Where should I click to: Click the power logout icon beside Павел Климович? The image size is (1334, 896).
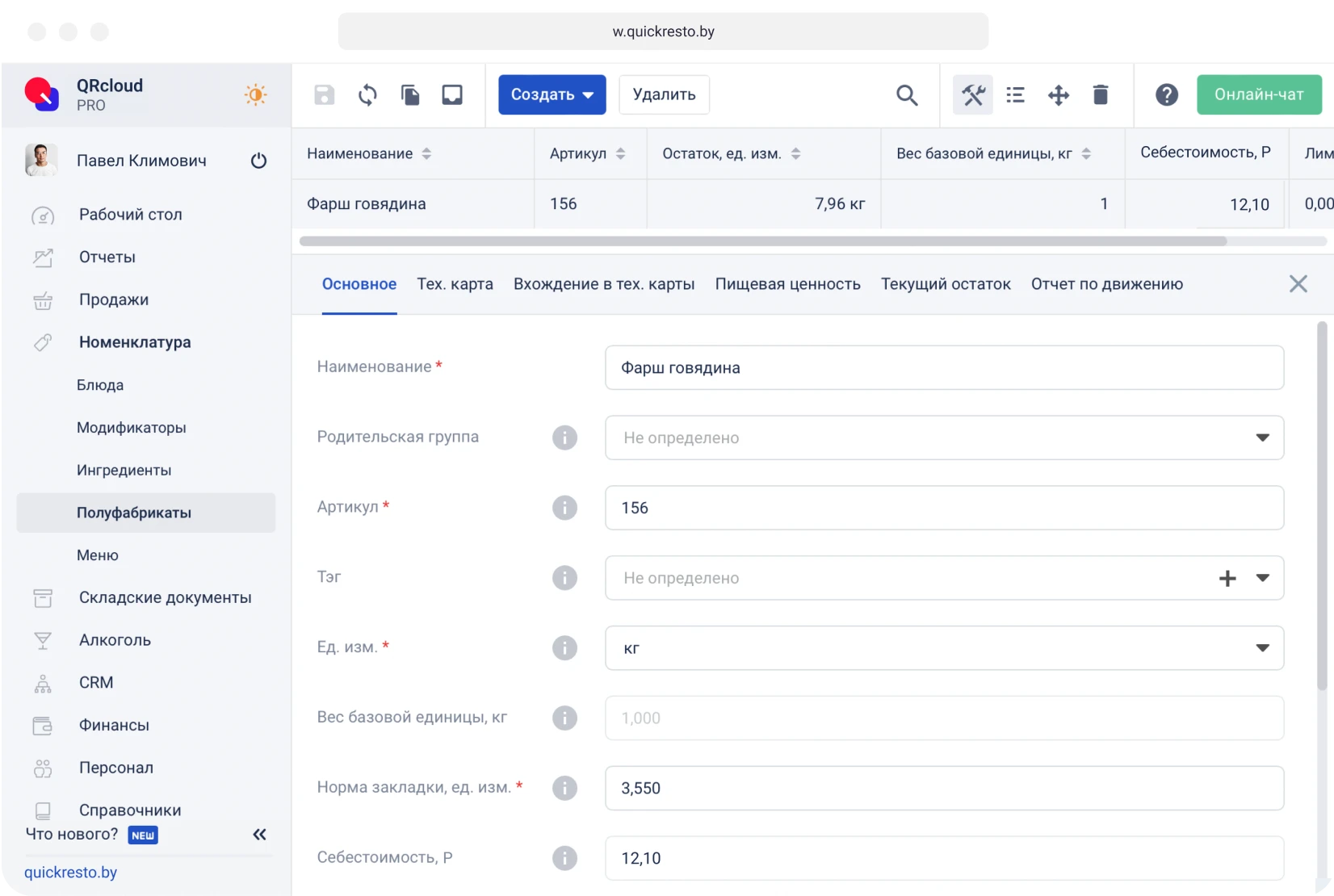(258, 161)
